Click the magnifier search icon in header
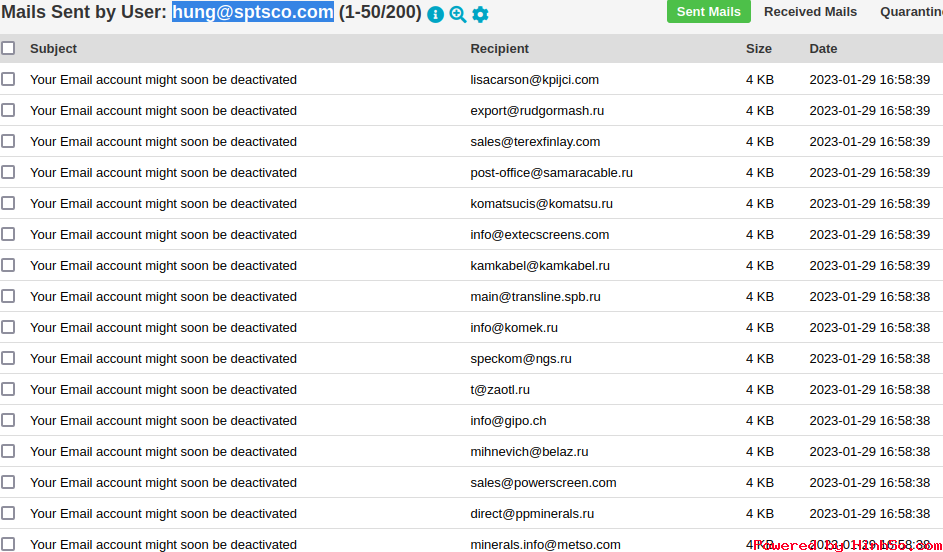The image size is (943, 552). (x=458, y=14)
